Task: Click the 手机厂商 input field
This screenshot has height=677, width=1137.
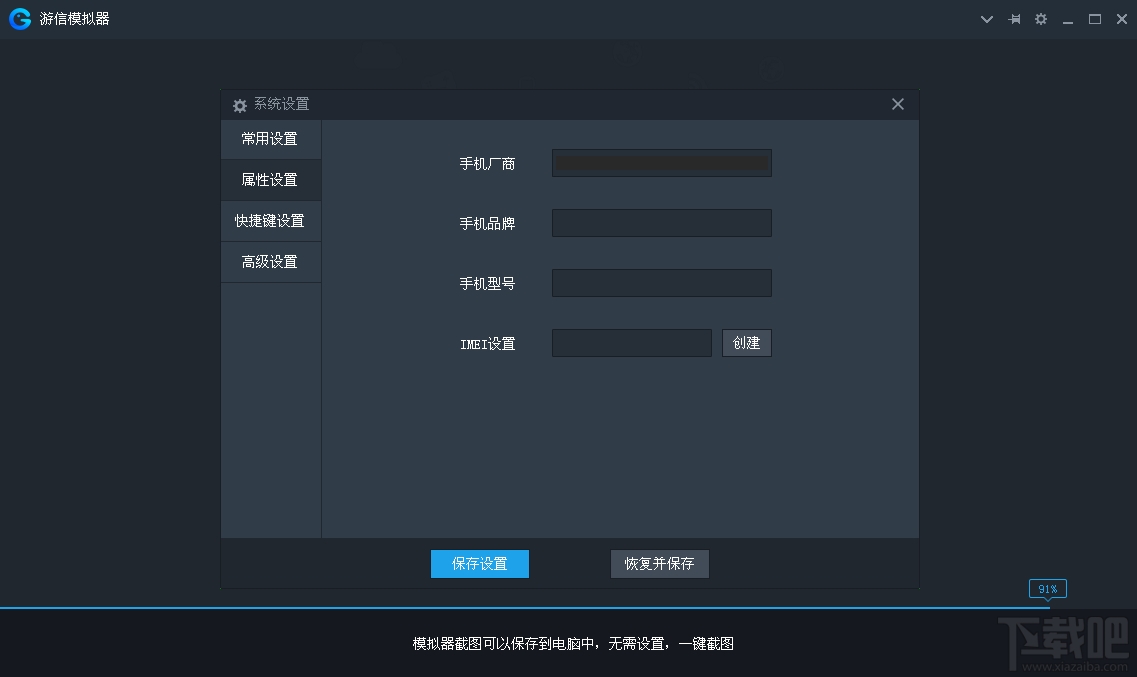Action: point(661,162)
